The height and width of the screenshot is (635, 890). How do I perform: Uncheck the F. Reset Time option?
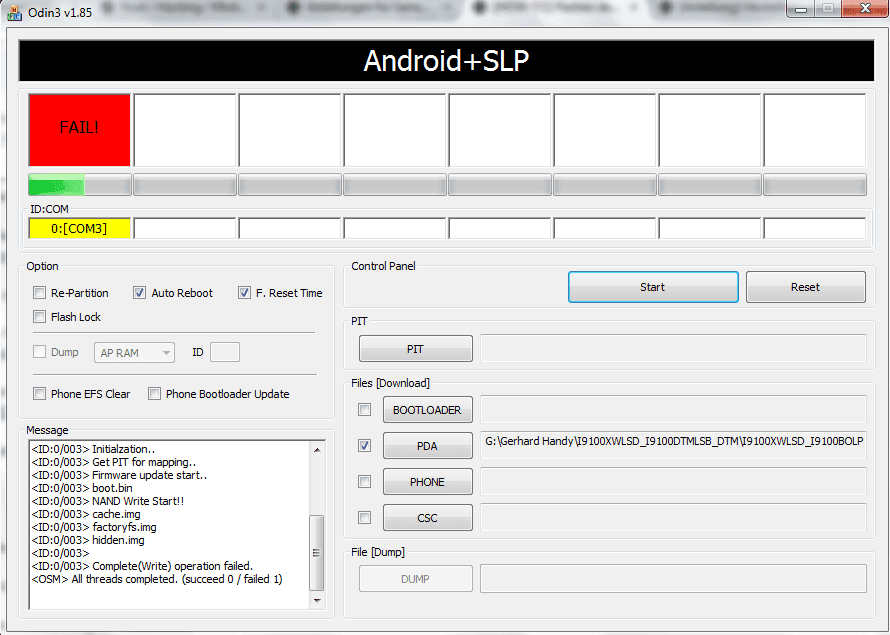click(244, 293)
